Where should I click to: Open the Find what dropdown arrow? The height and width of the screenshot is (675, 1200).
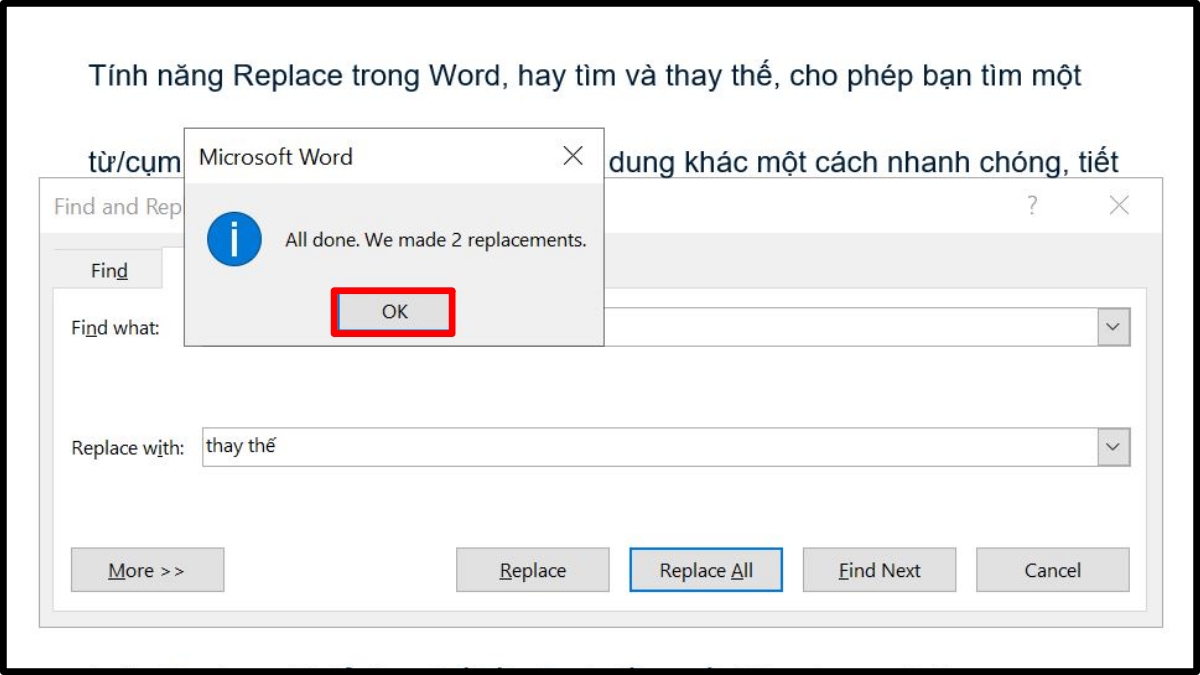tap(1114, 327)
